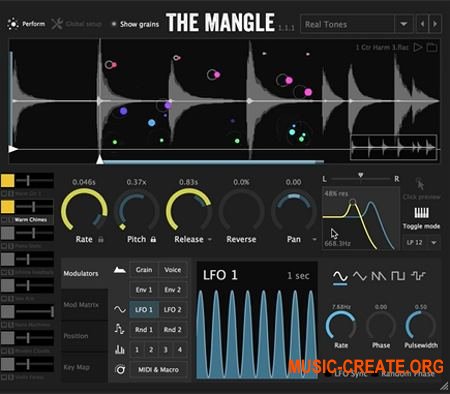Click the Pulsewidth knob
The image size is (450, 394).
coord(420,325)
